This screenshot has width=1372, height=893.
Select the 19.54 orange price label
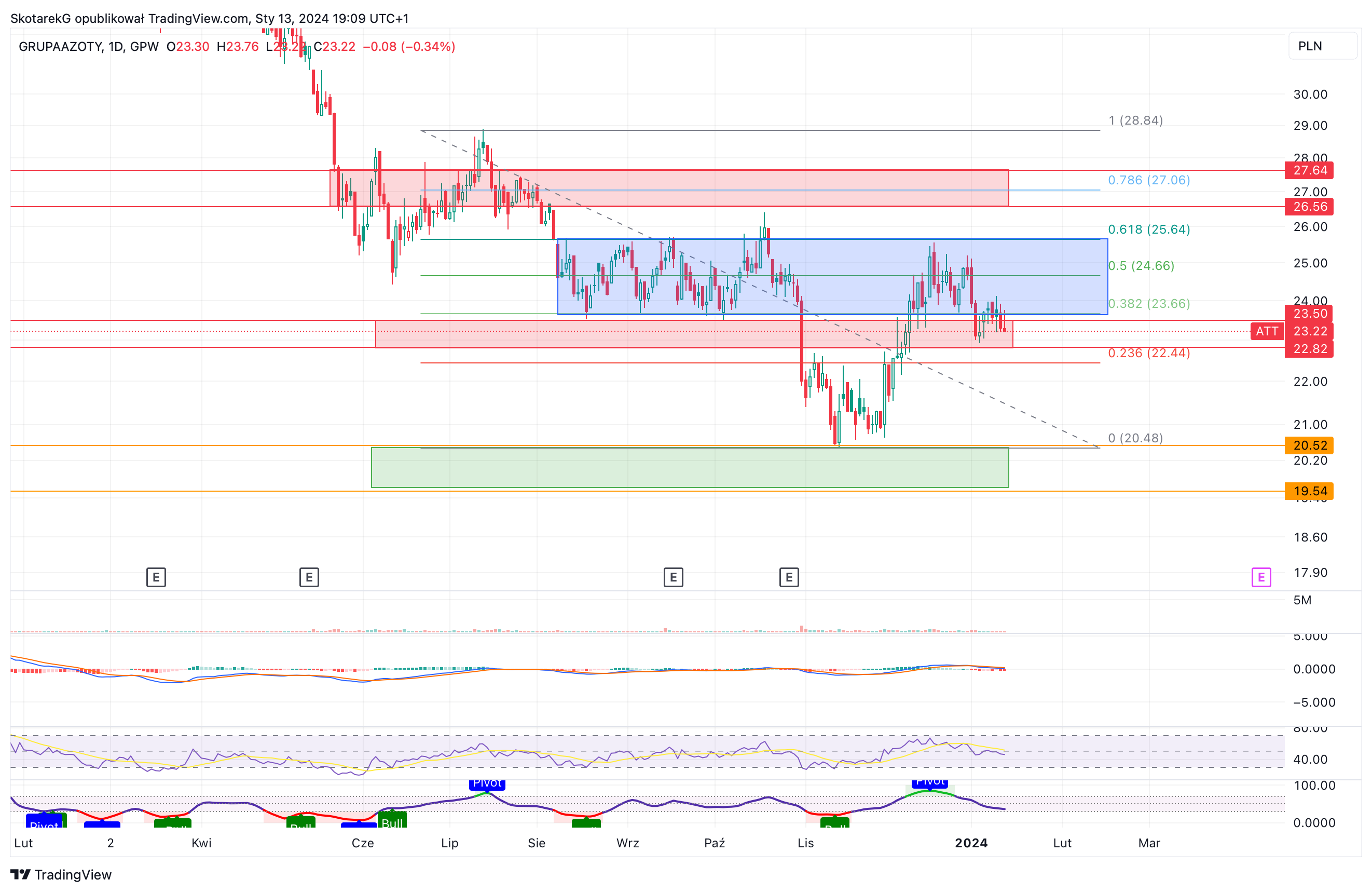1309,491
